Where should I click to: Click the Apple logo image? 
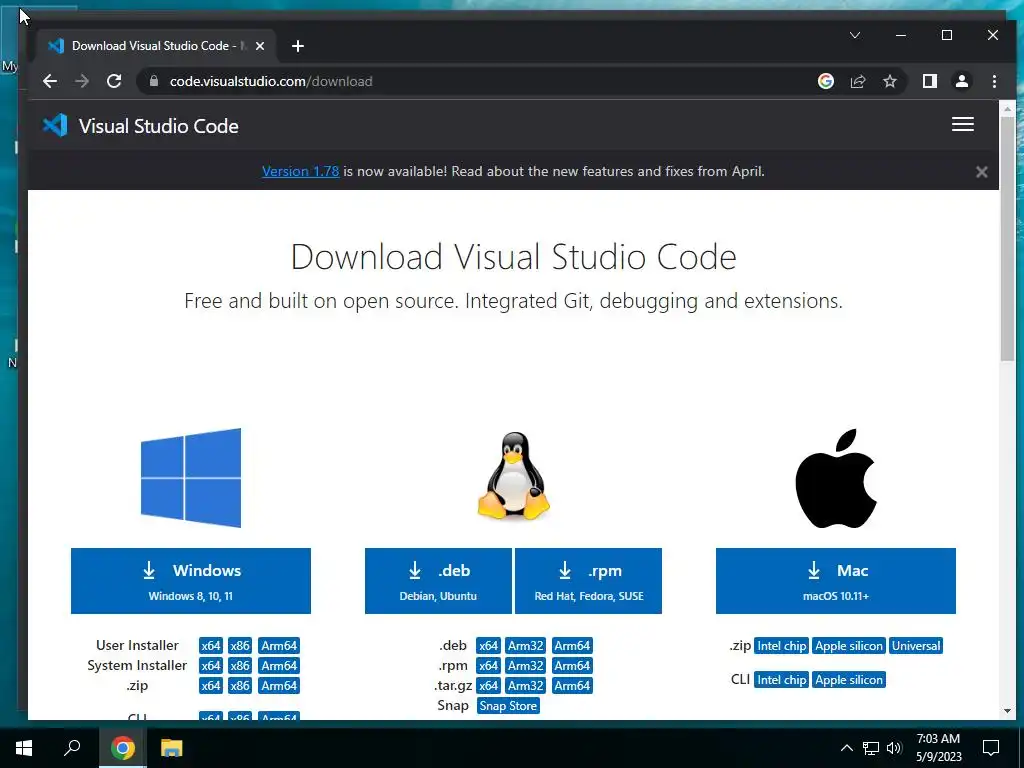pyautogui.click(x=836, y=478)
